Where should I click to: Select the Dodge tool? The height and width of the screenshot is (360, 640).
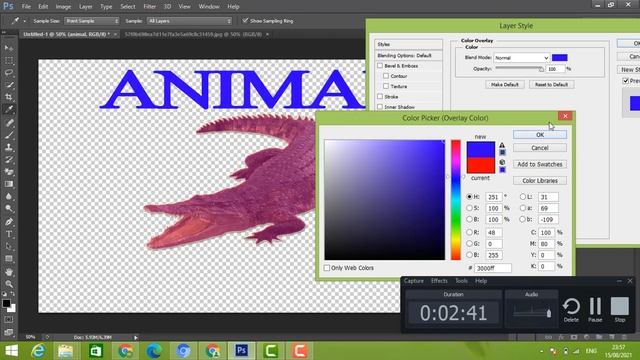coord(9,209)
